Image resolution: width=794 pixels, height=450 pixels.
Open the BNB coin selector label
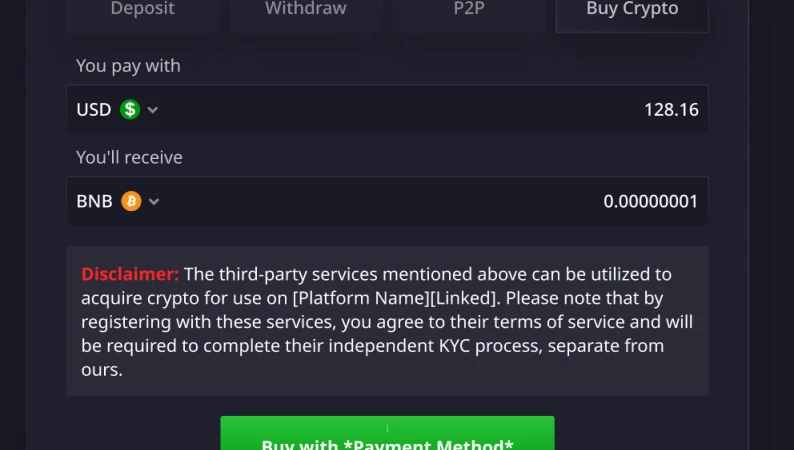click(x=94, y=201)
